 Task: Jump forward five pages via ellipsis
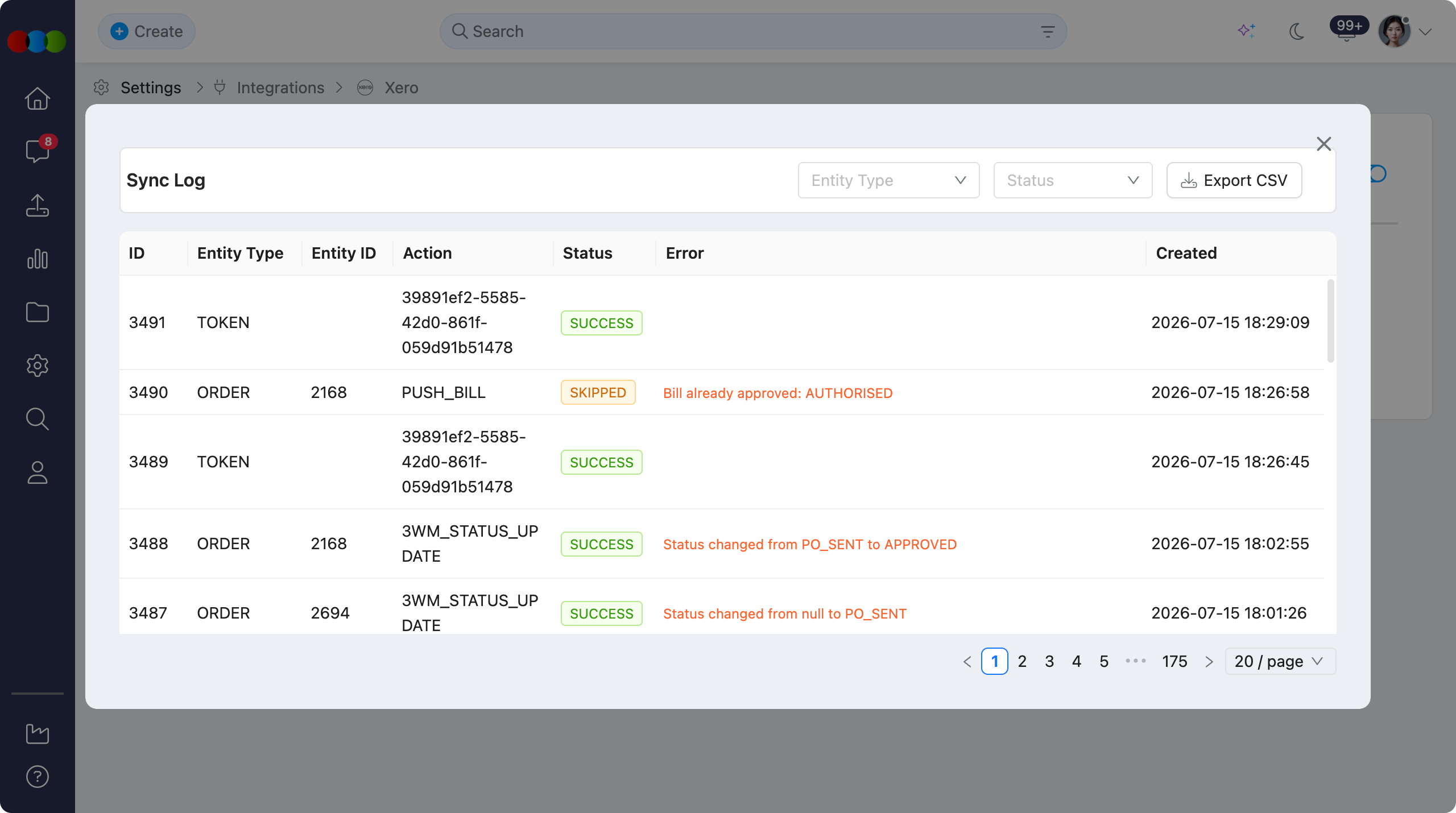tap(1136, 661)
